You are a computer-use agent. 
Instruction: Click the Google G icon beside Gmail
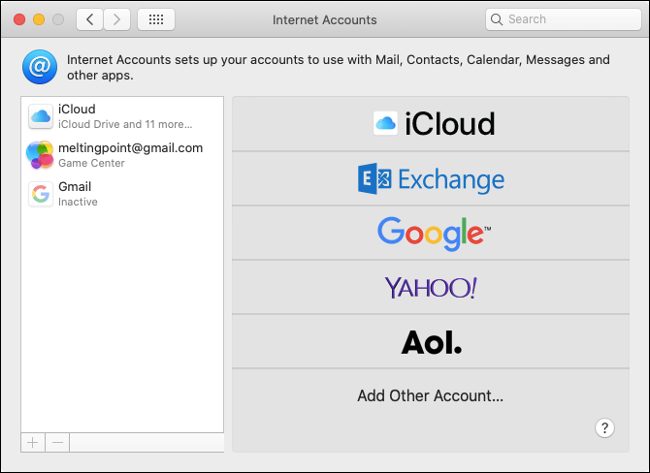(41, 194)
